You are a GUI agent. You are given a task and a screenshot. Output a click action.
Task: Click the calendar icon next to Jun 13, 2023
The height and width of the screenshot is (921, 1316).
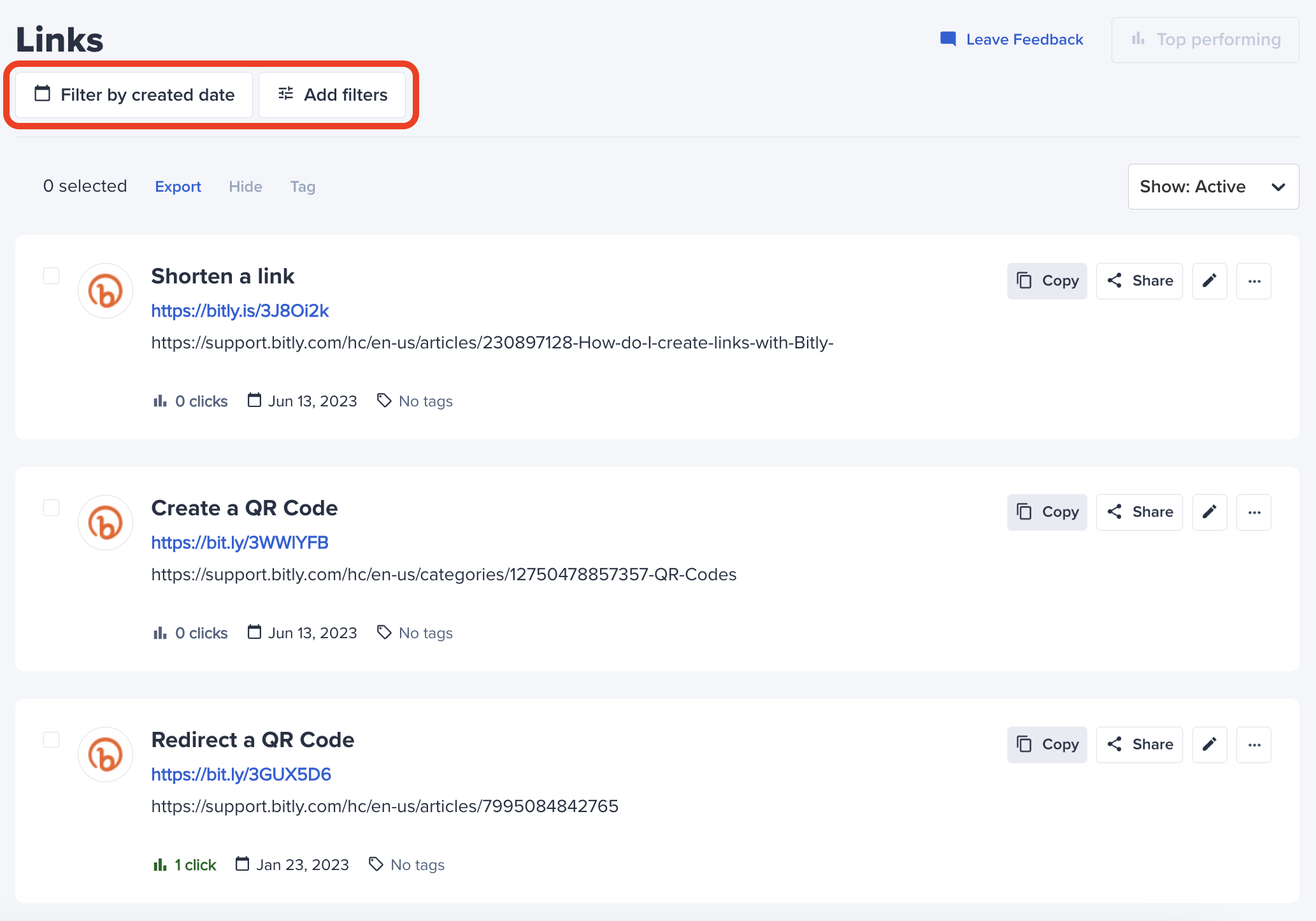pos(254,400)
